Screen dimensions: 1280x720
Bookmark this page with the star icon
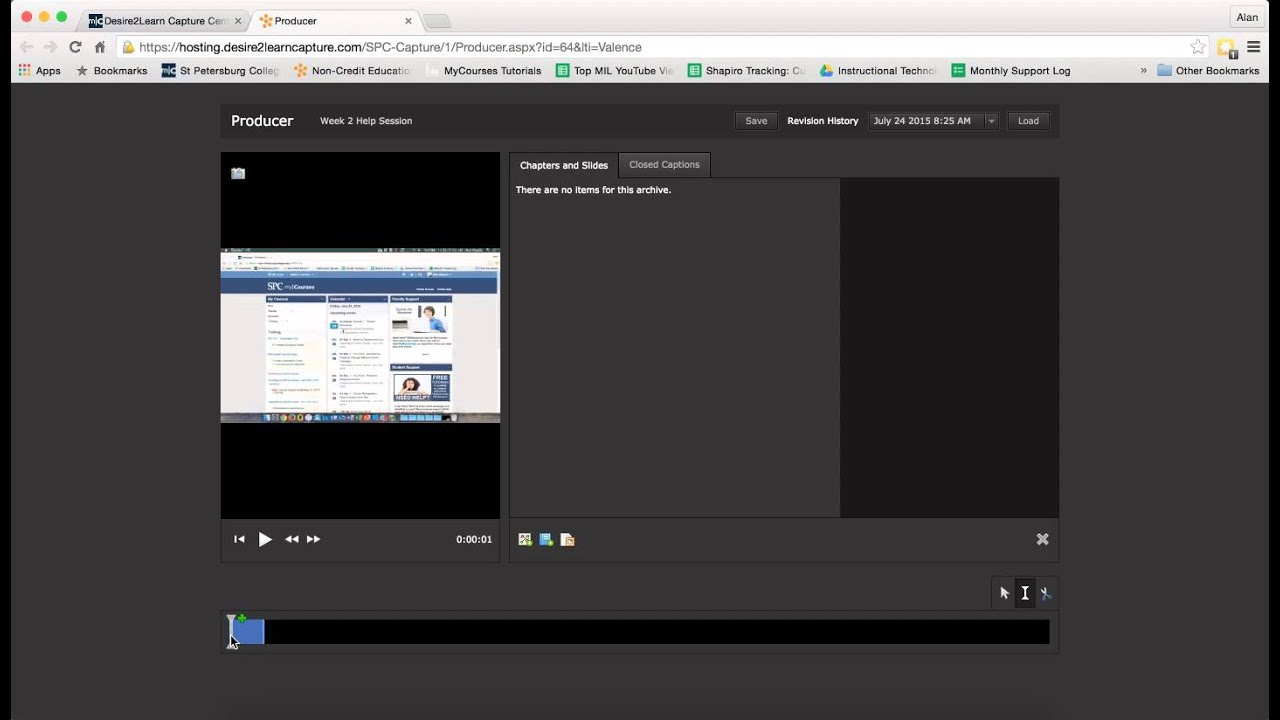(x=1198, y=47)
